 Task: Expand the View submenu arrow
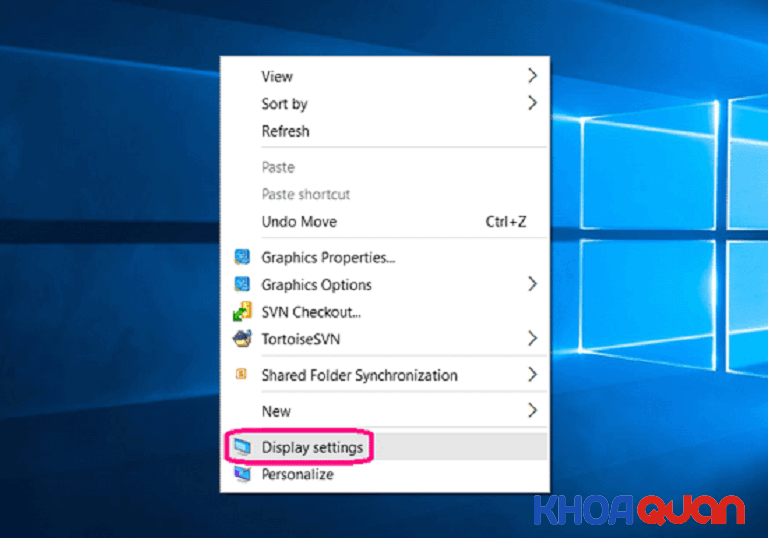point(532,76)
